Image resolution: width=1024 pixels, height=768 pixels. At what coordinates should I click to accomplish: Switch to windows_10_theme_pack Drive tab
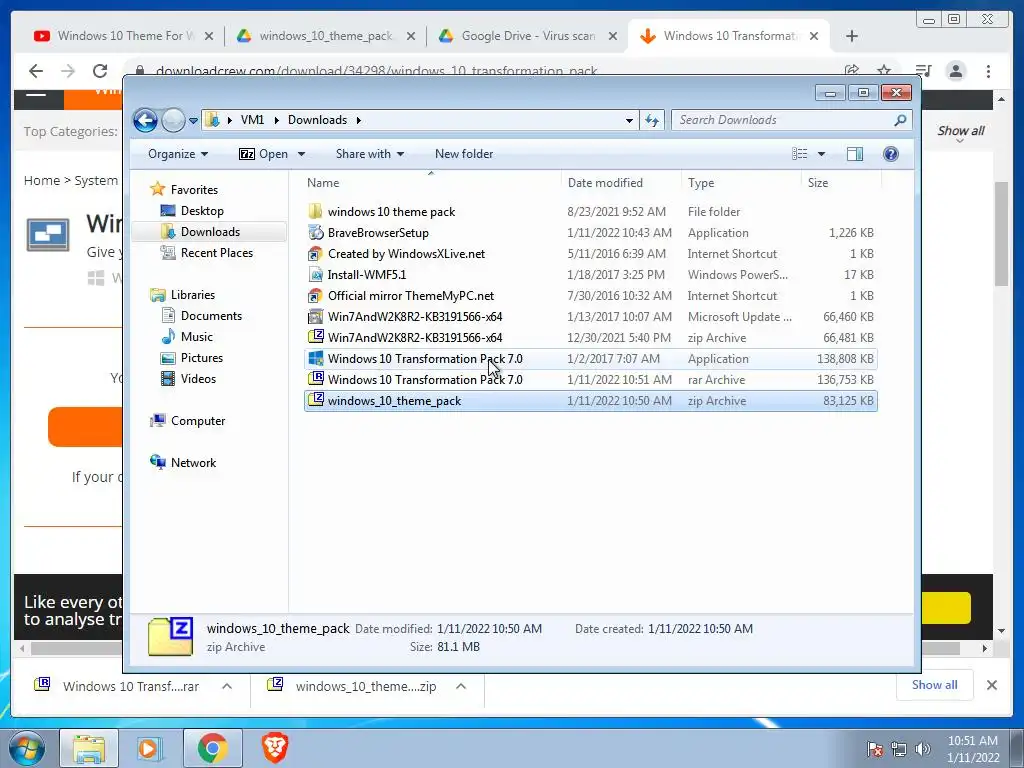pos(325,36)
